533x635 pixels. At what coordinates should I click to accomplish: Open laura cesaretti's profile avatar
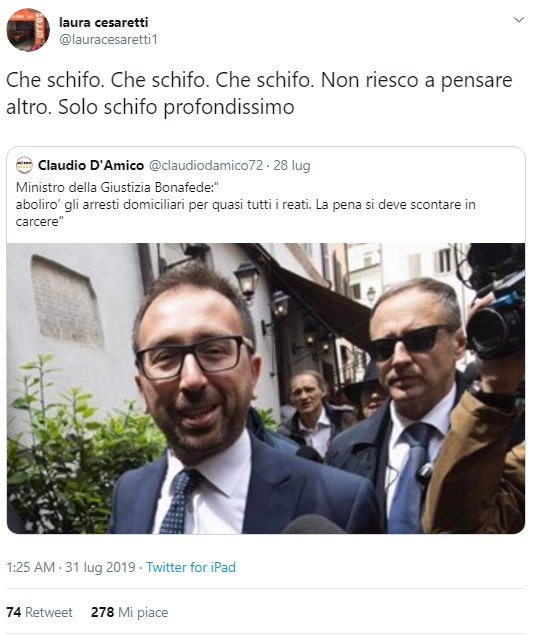(x=28, y=30)
